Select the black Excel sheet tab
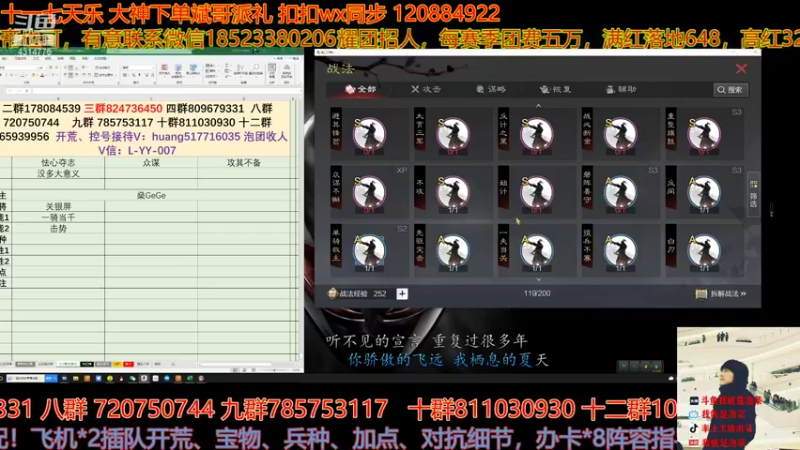 (x=87, y=364)
